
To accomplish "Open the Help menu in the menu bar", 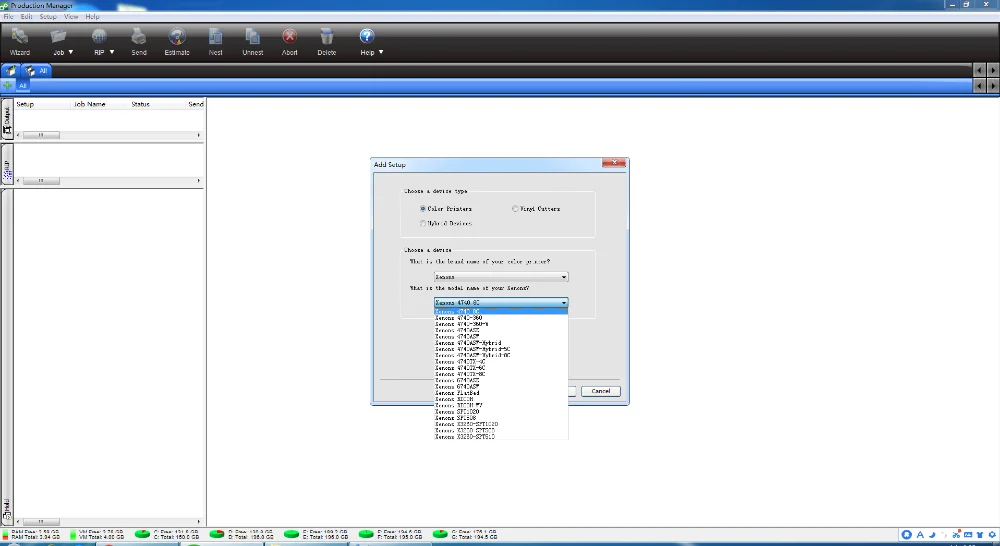I will 92,17.
